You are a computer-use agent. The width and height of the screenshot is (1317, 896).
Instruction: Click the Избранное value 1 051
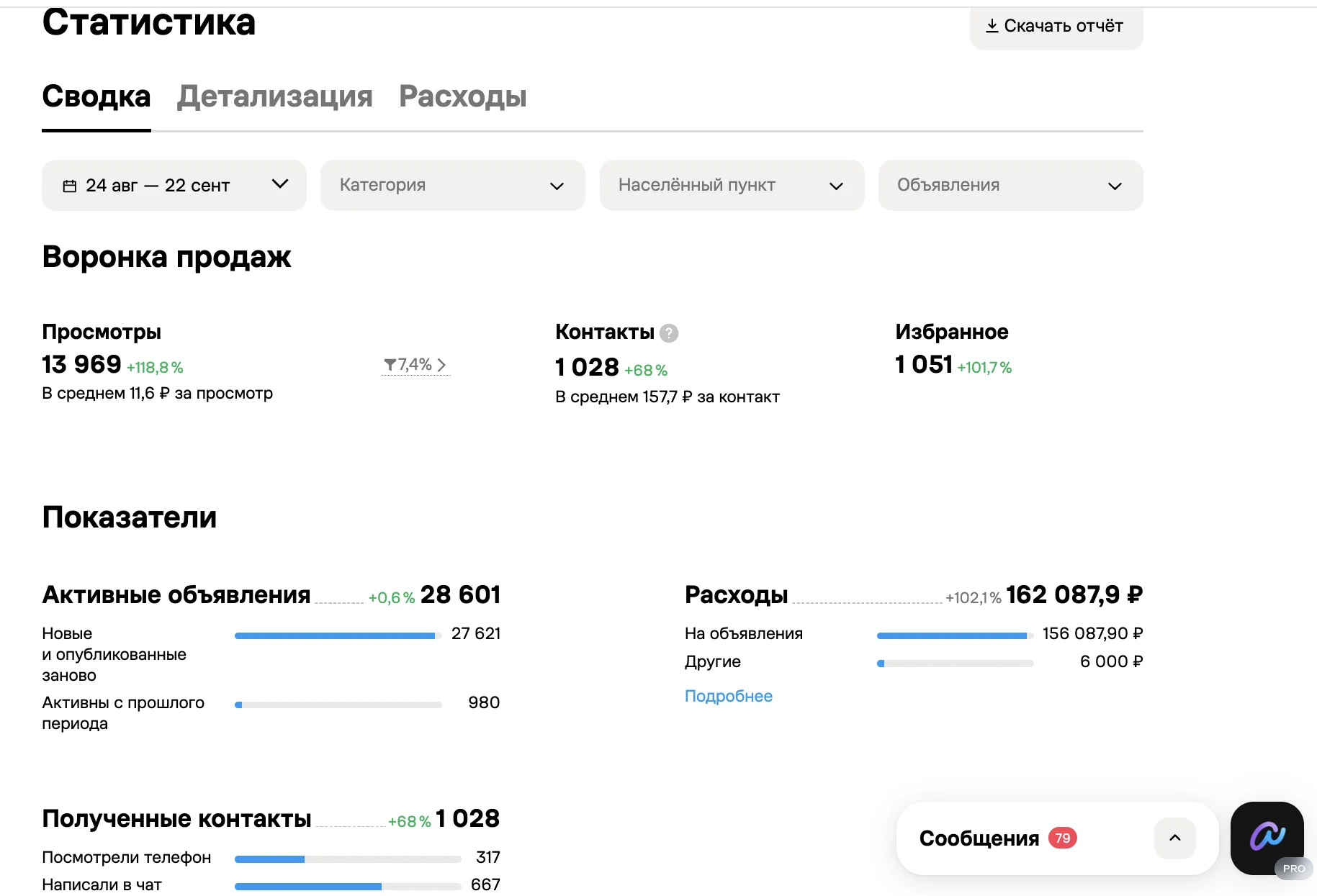coord(924,364)
